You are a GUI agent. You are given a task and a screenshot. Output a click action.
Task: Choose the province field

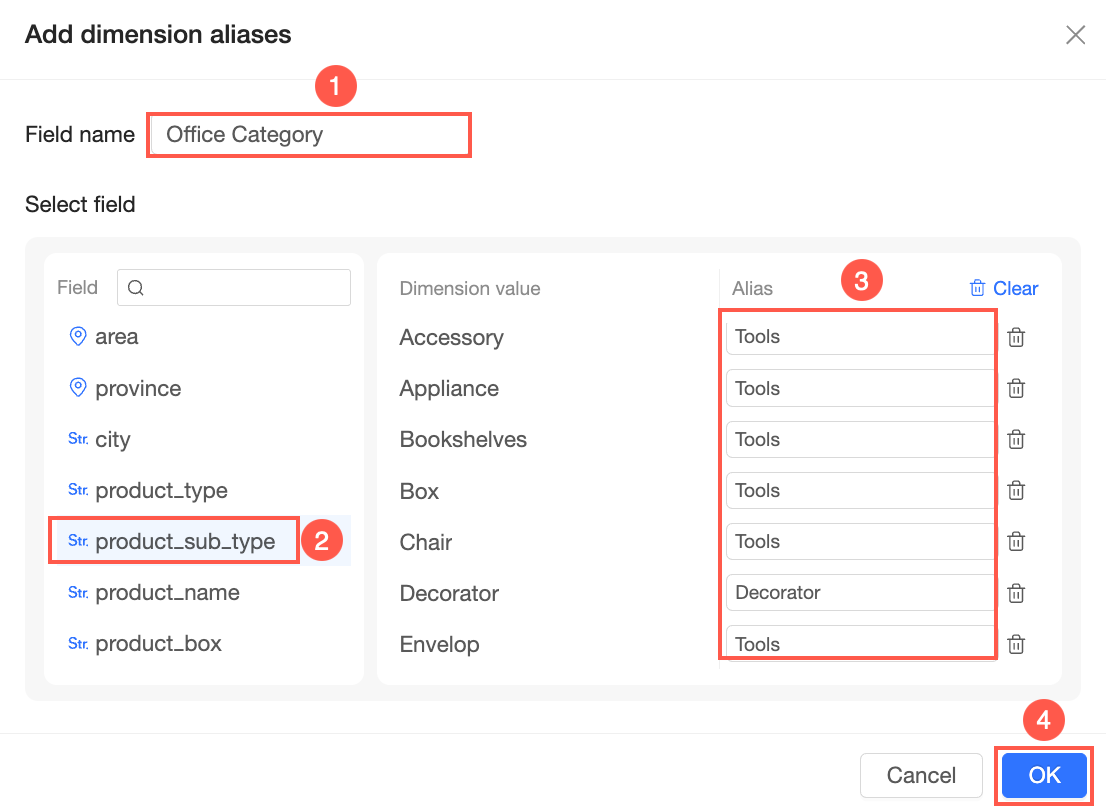tap(138, 388)
